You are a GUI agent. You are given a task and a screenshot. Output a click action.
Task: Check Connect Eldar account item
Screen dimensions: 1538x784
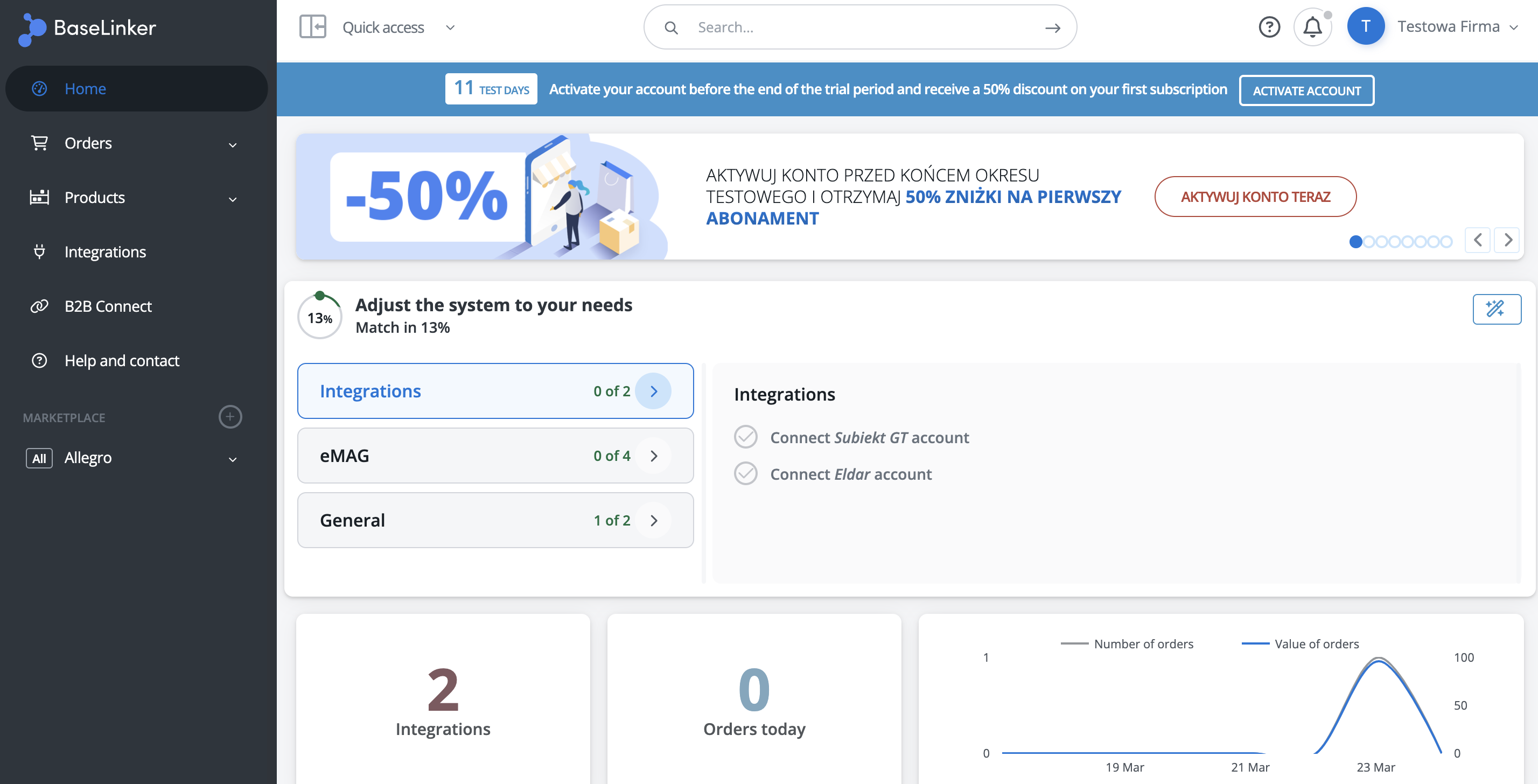pyautogui.click(x=746, y=473)
